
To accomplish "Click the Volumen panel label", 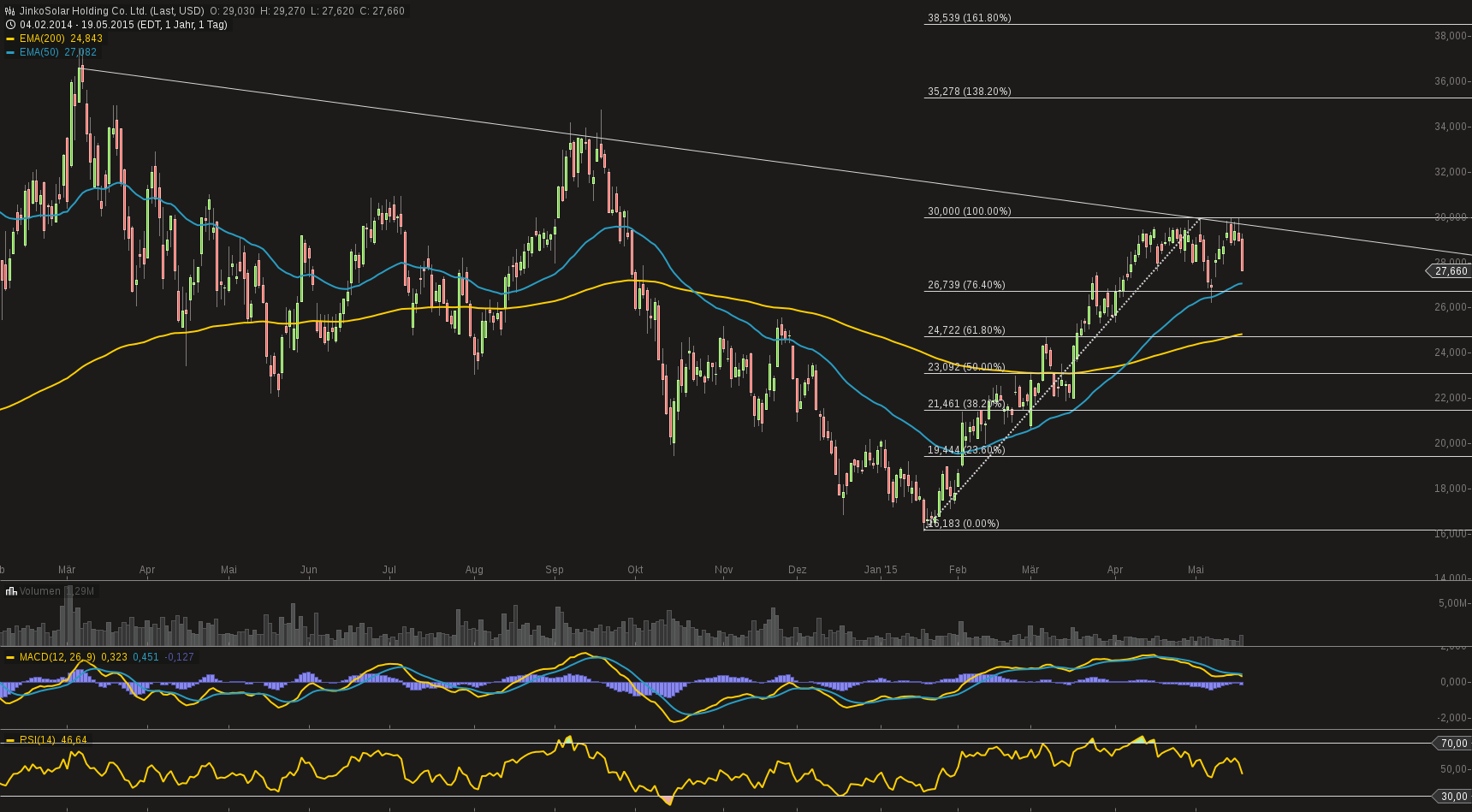I will pos(40,591).
